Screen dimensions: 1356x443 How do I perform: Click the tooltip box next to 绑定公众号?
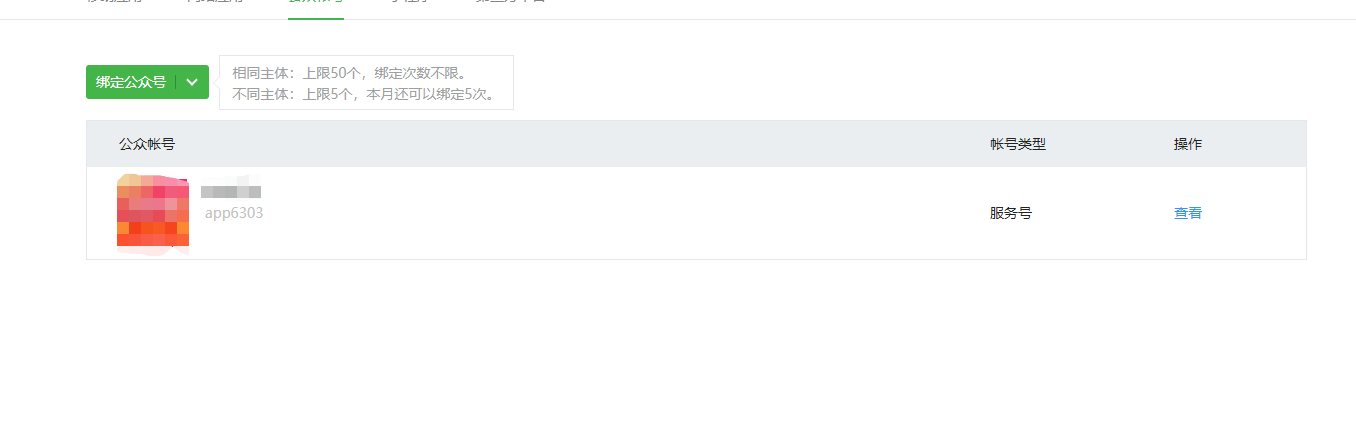(366, 83)
